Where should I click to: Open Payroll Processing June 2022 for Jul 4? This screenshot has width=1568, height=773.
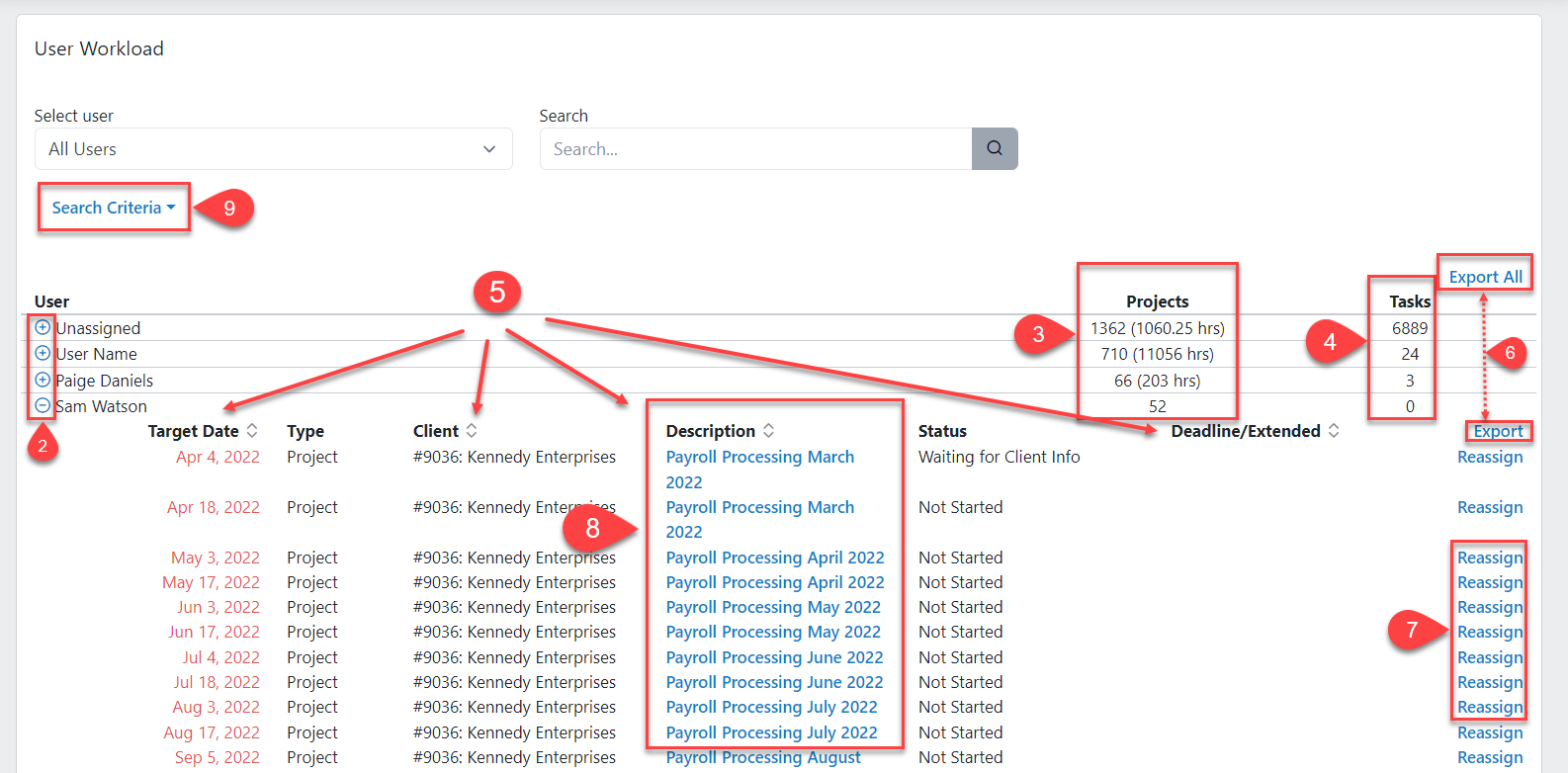click(x=774, y=657)
